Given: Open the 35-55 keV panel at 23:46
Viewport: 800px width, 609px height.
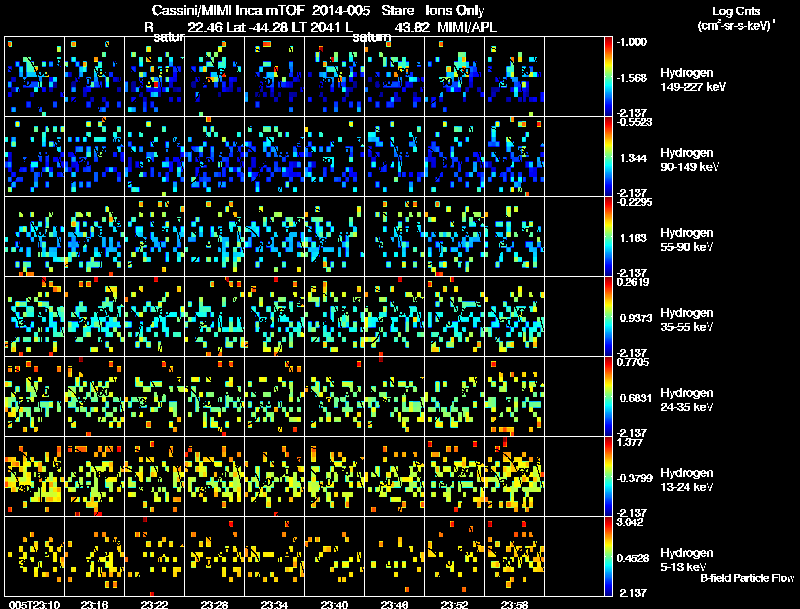Looking at the screenshot, I should point(395,317).
